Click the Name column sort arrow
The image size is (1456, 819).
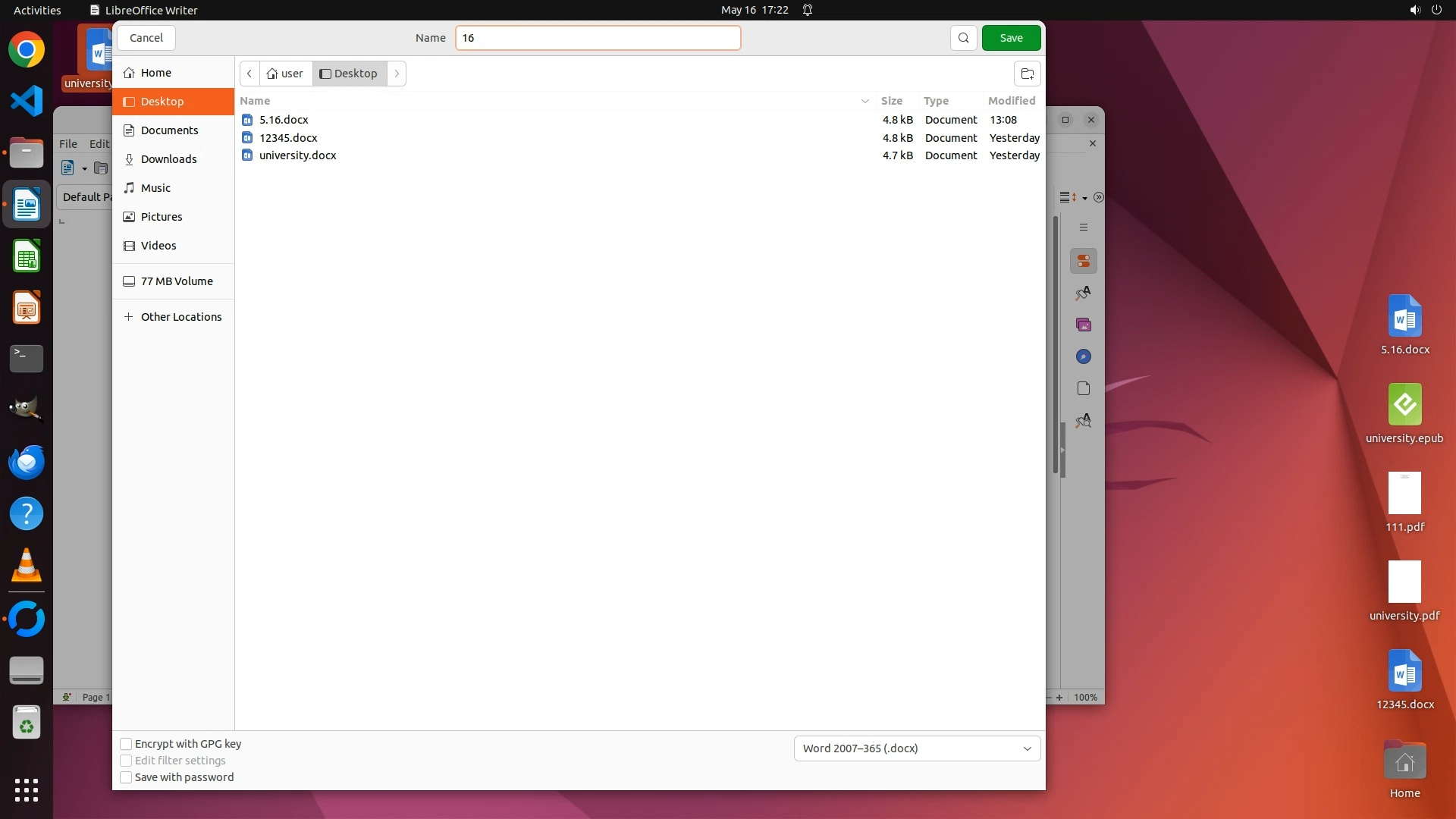(864, 101)
